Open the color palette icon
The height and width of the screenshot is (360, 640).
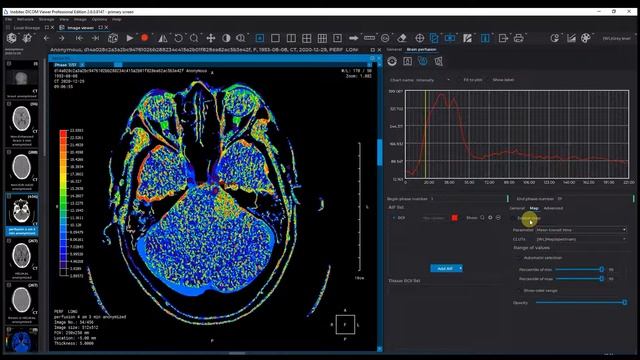coord(586,38)
